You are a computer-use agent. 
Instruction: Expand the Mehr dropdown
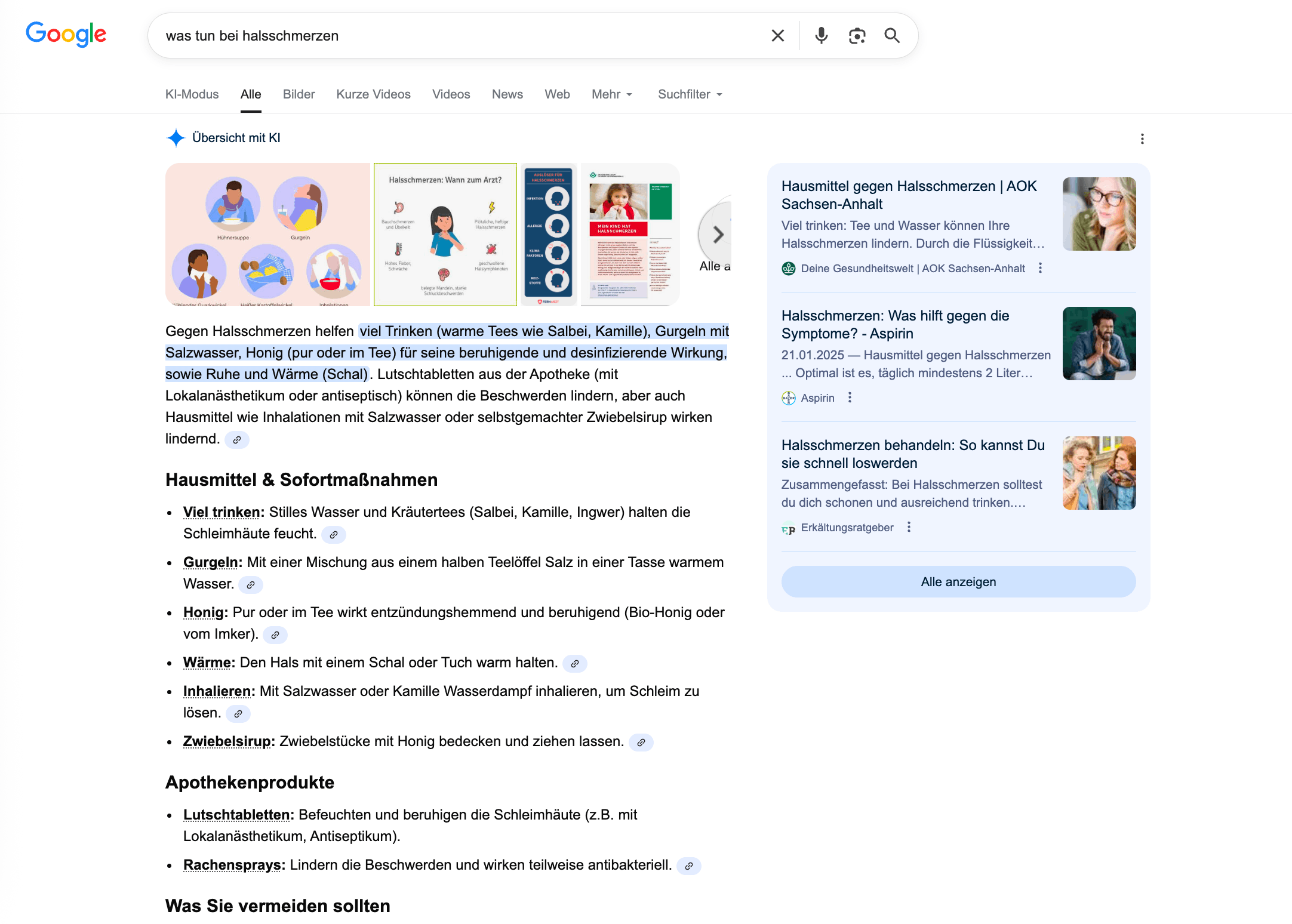point(611,94)
